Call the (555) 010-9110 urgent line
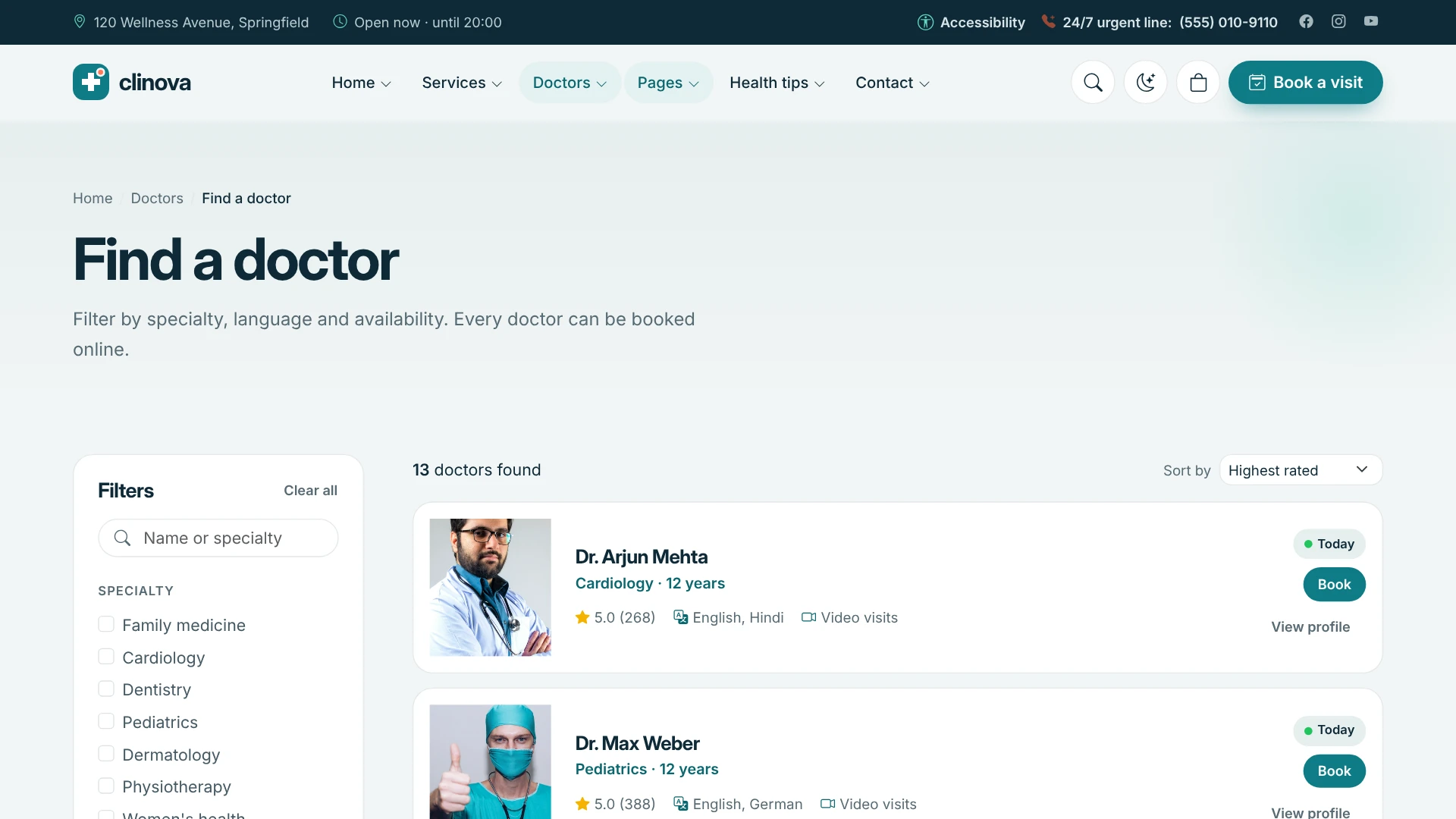The width and height of the screenshot is (1456, 819). pos(1228,22)
